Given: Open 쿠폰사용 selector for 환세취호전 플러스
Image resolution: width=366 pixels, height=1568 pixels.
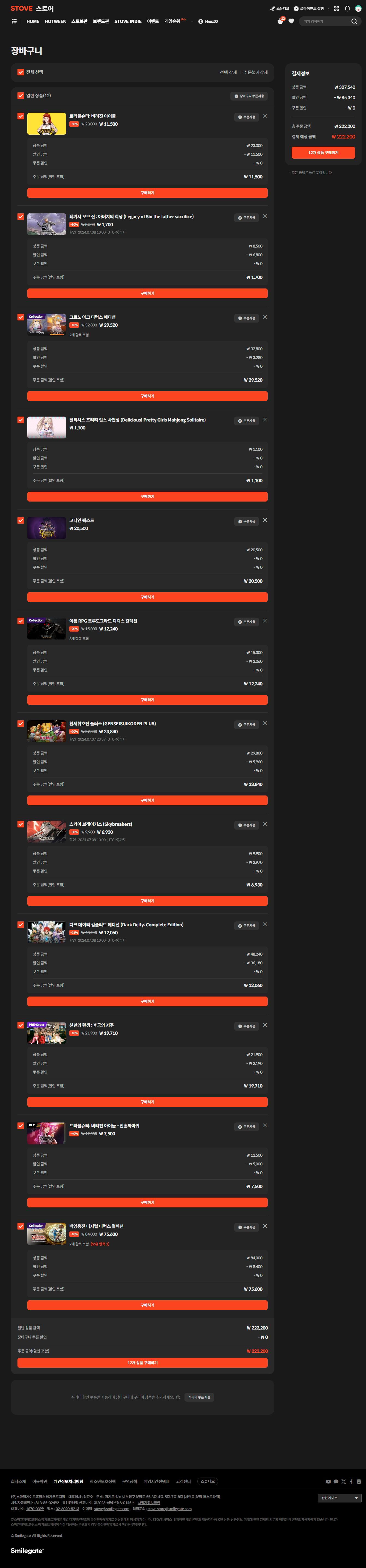Looking at the screenshot, I should click(247, 725).
